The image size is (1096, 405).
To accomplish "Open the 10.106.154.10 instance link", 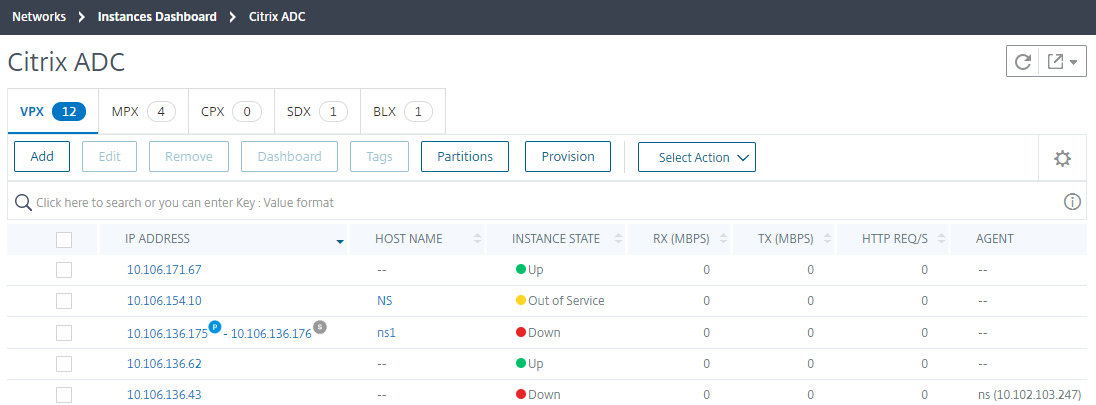I will click(164, 301).
